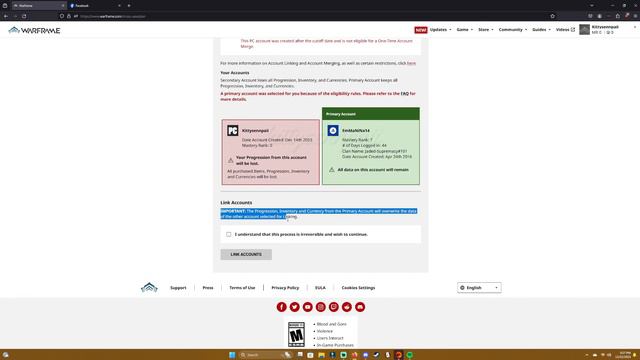Viewport: 640px width, 360px height.
Task: Select the red Kittysennpaii PC account card
Action: 271,152
